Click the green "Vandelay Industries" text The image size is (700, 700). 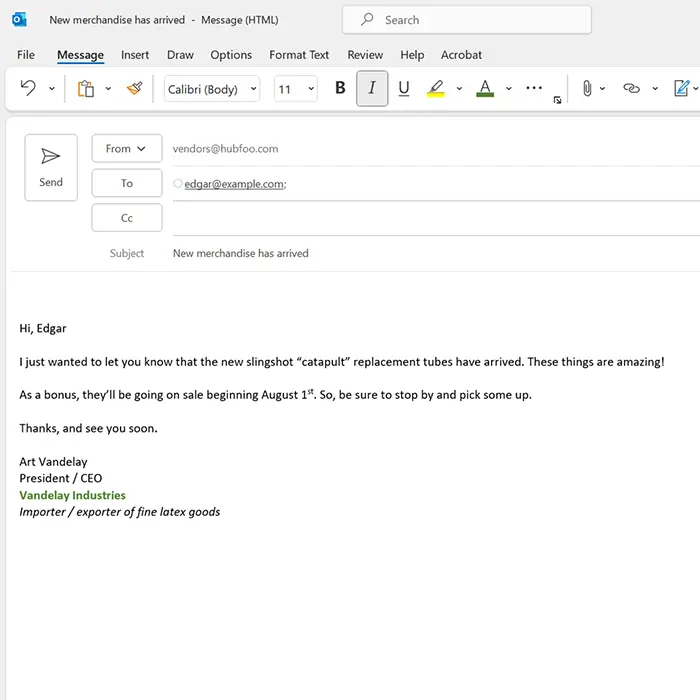pos(72,495)
